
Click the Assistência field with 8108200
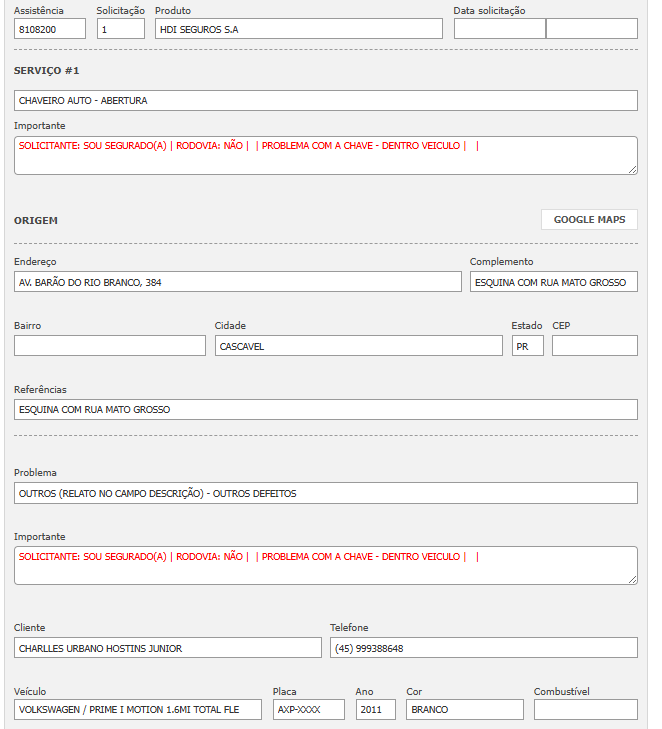click(x=49, y=29)
